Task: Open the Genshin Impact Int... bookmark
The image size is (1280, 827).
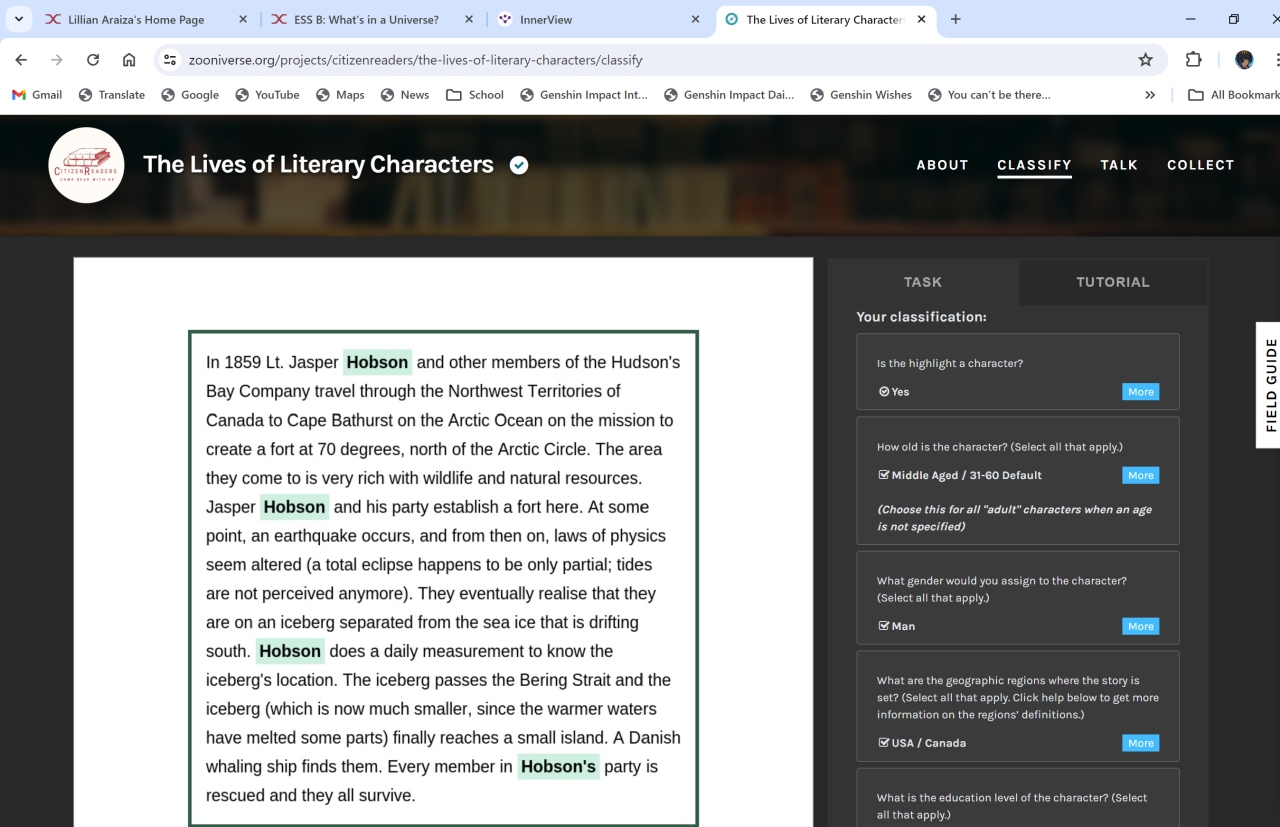Action: pos(584,95)
